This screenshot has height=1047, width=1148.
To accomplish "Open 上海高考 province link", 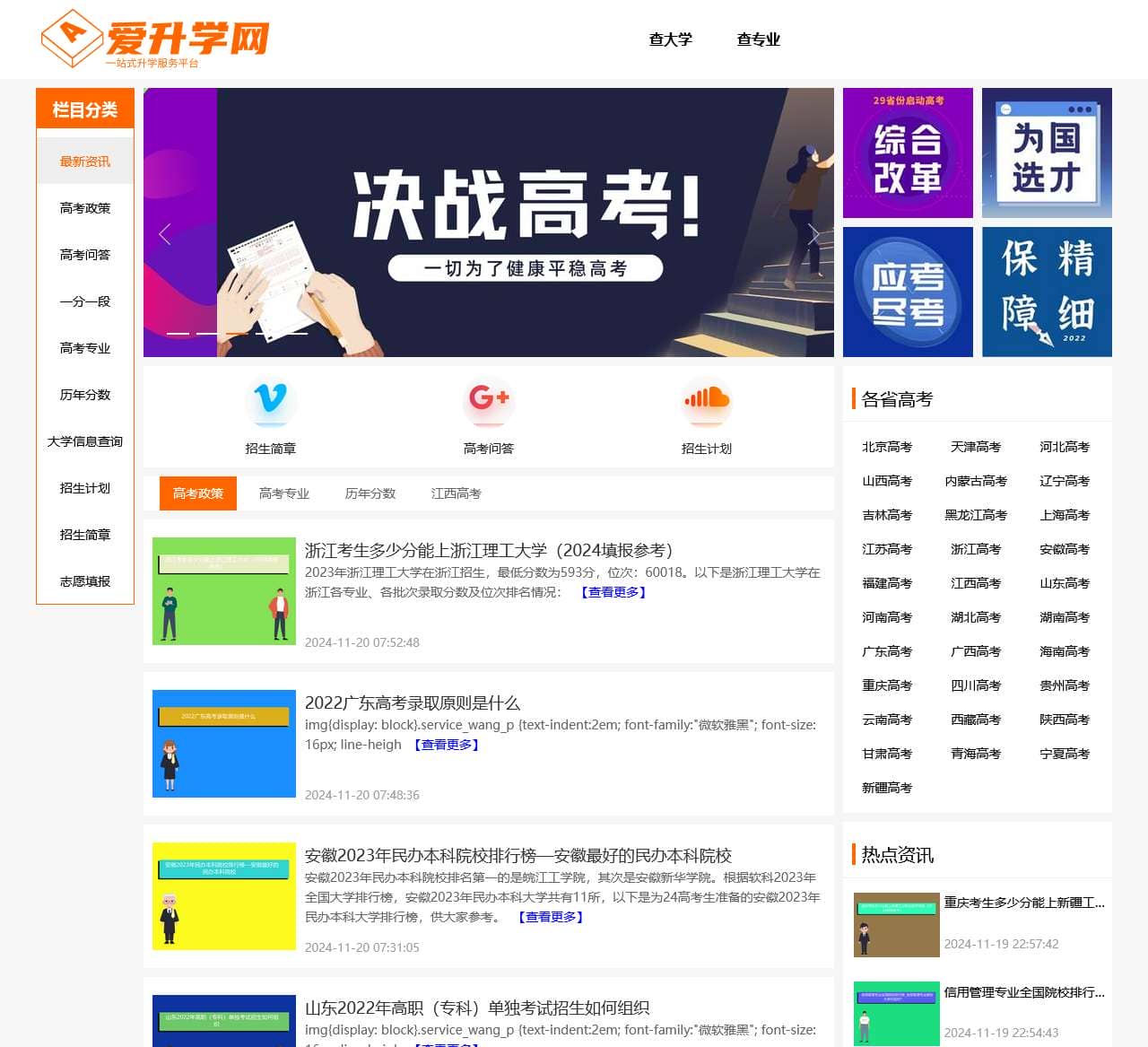I will [x=1065, y=515].
